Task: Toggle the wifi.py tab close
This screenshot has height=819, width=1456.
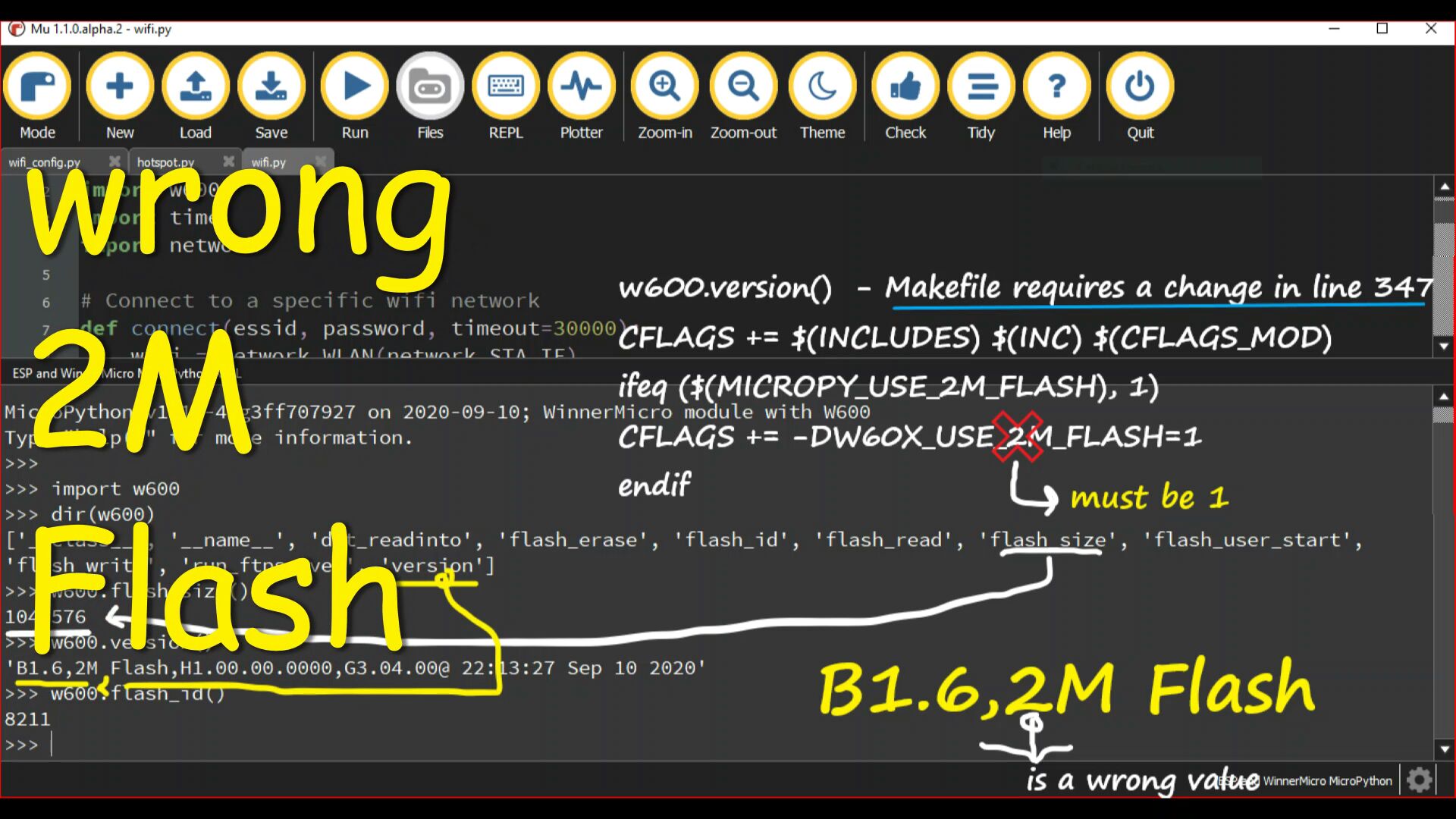Action: point(320,161)
